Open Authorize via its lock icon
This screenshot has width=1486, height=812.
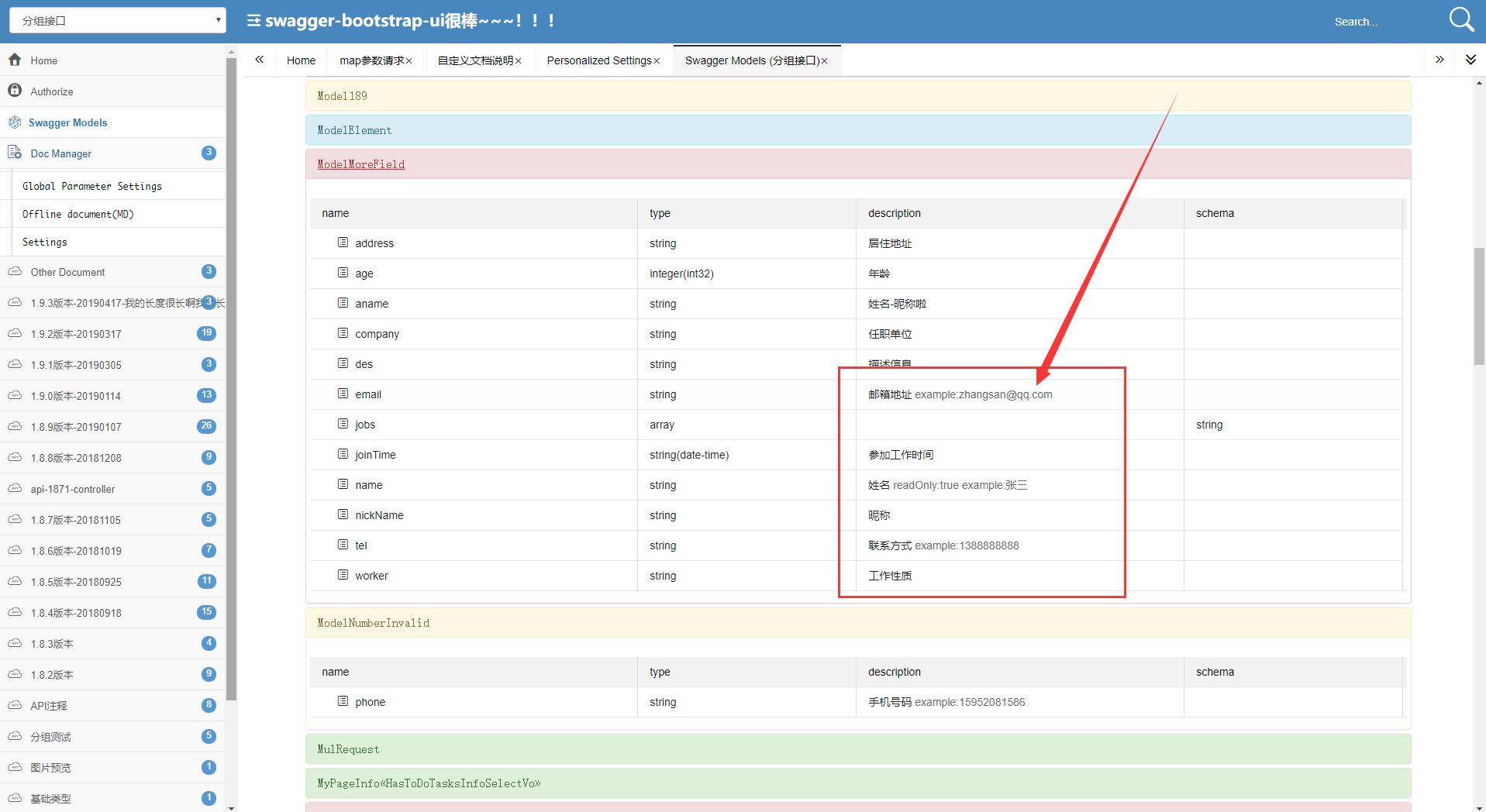click(x=15, y=91)
